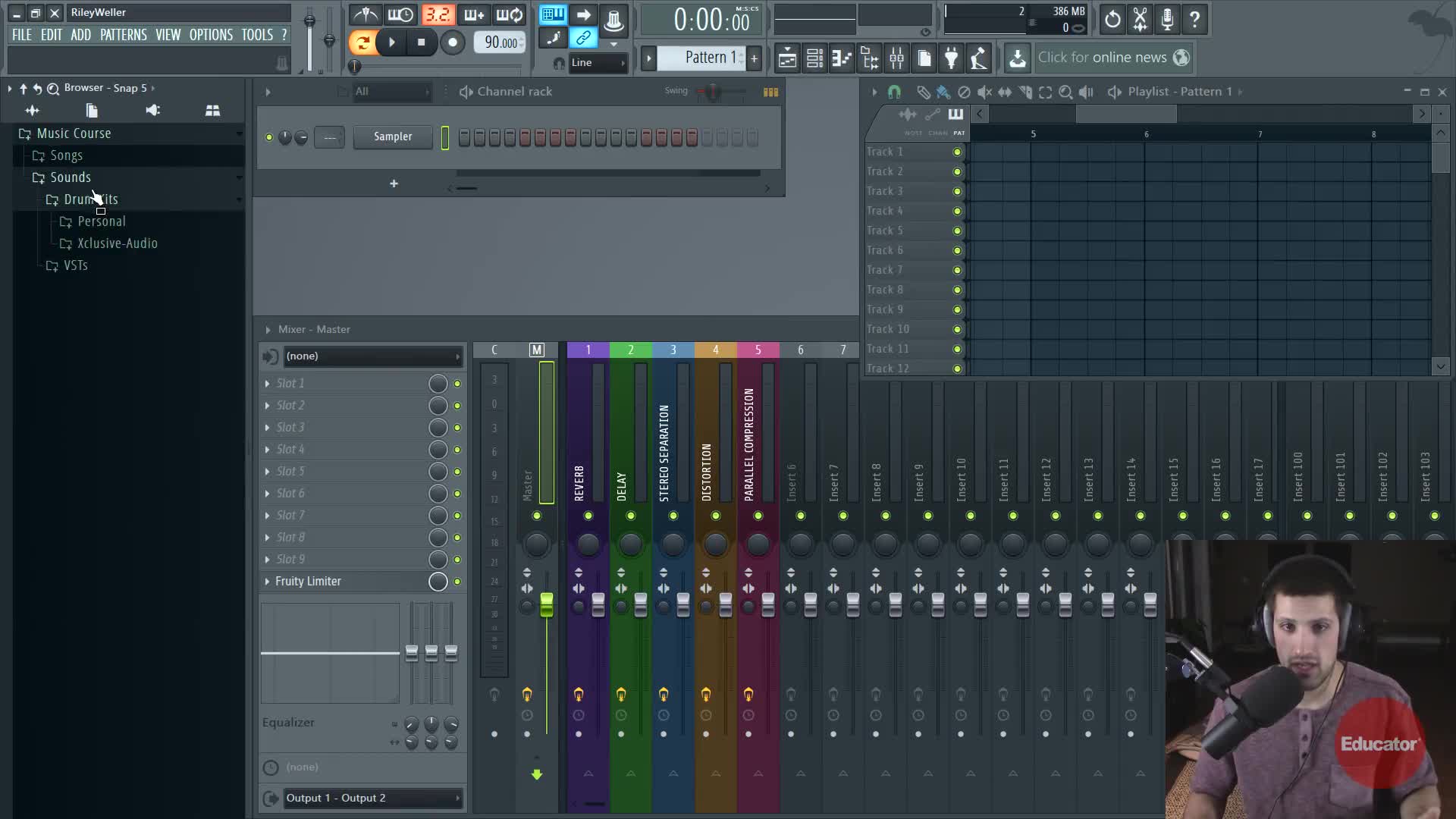This screenshot has height=819, width=1456.
Task: Open the Mixer view icon
Action: pyautogui.click(x=896, y=58)
